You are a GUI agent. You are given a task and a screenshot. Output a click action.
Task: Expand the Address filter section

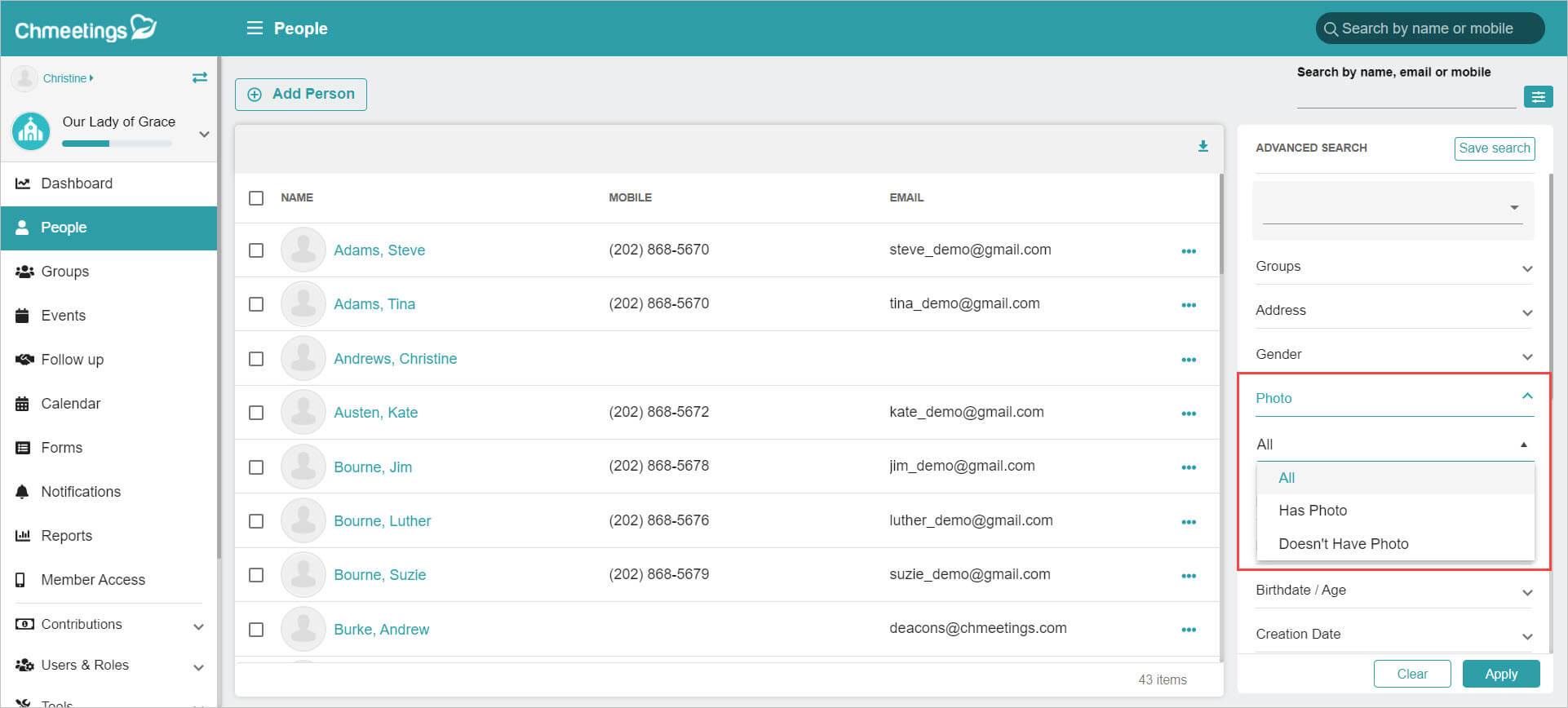(1394, 311)
